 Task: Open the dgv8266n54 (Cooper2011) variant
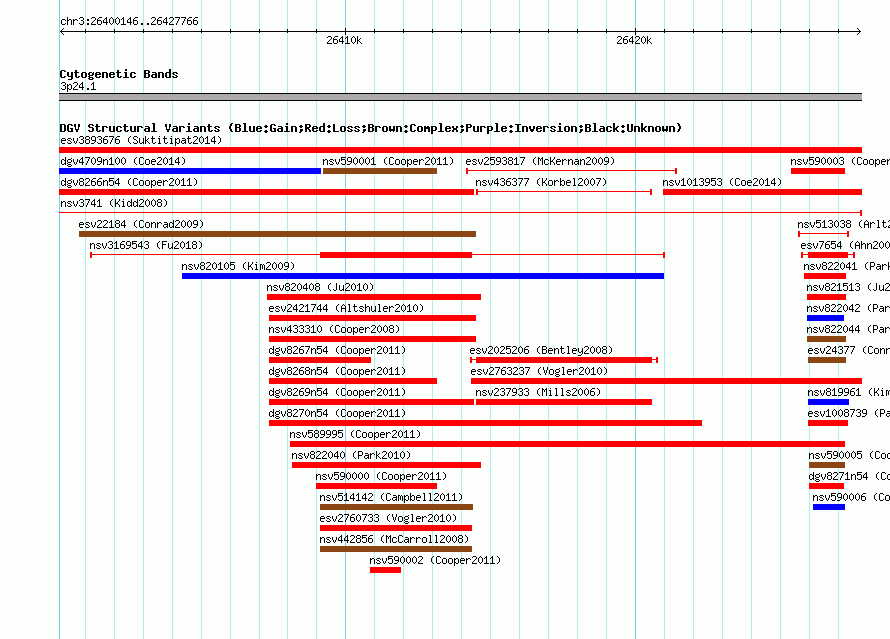tap(267, 192)
